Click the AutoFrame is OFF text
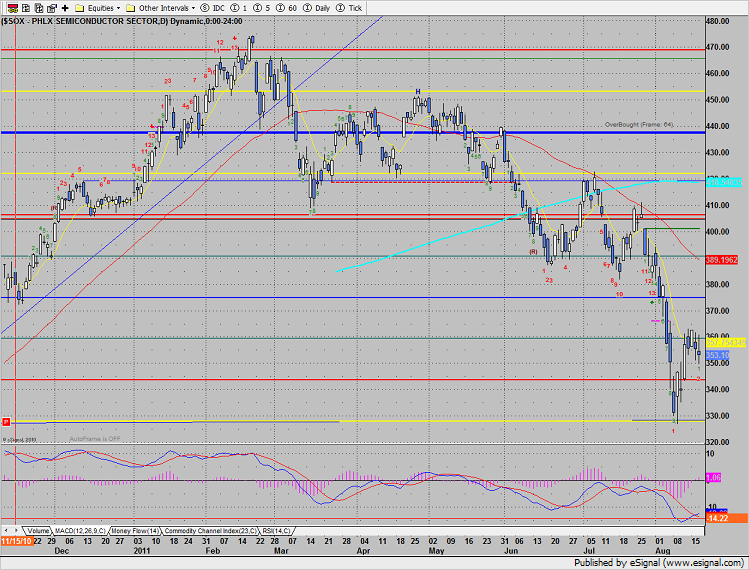The image size is (749, 570). (x=95, y=439)
